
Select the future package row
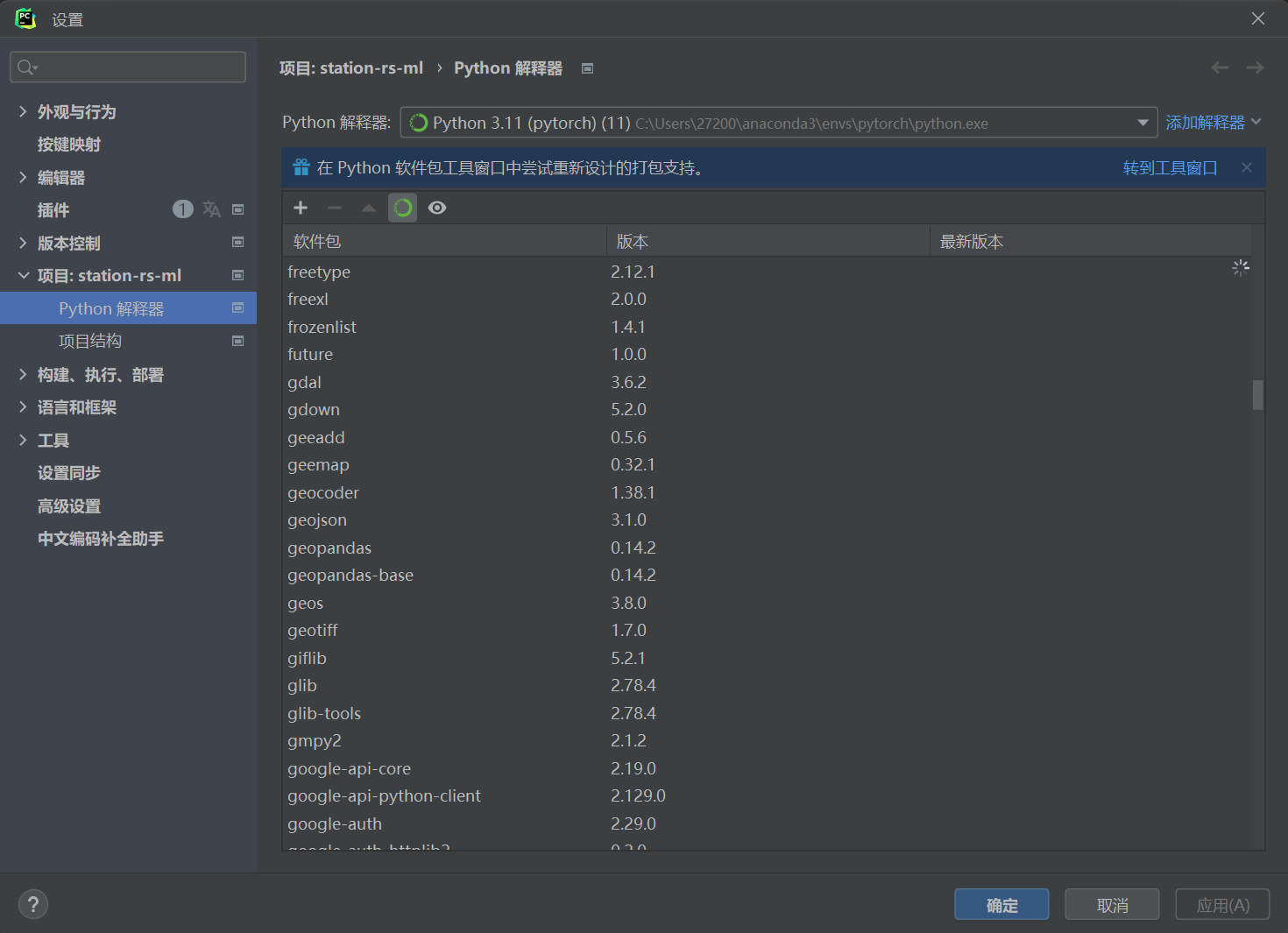[x=767, y=354]
